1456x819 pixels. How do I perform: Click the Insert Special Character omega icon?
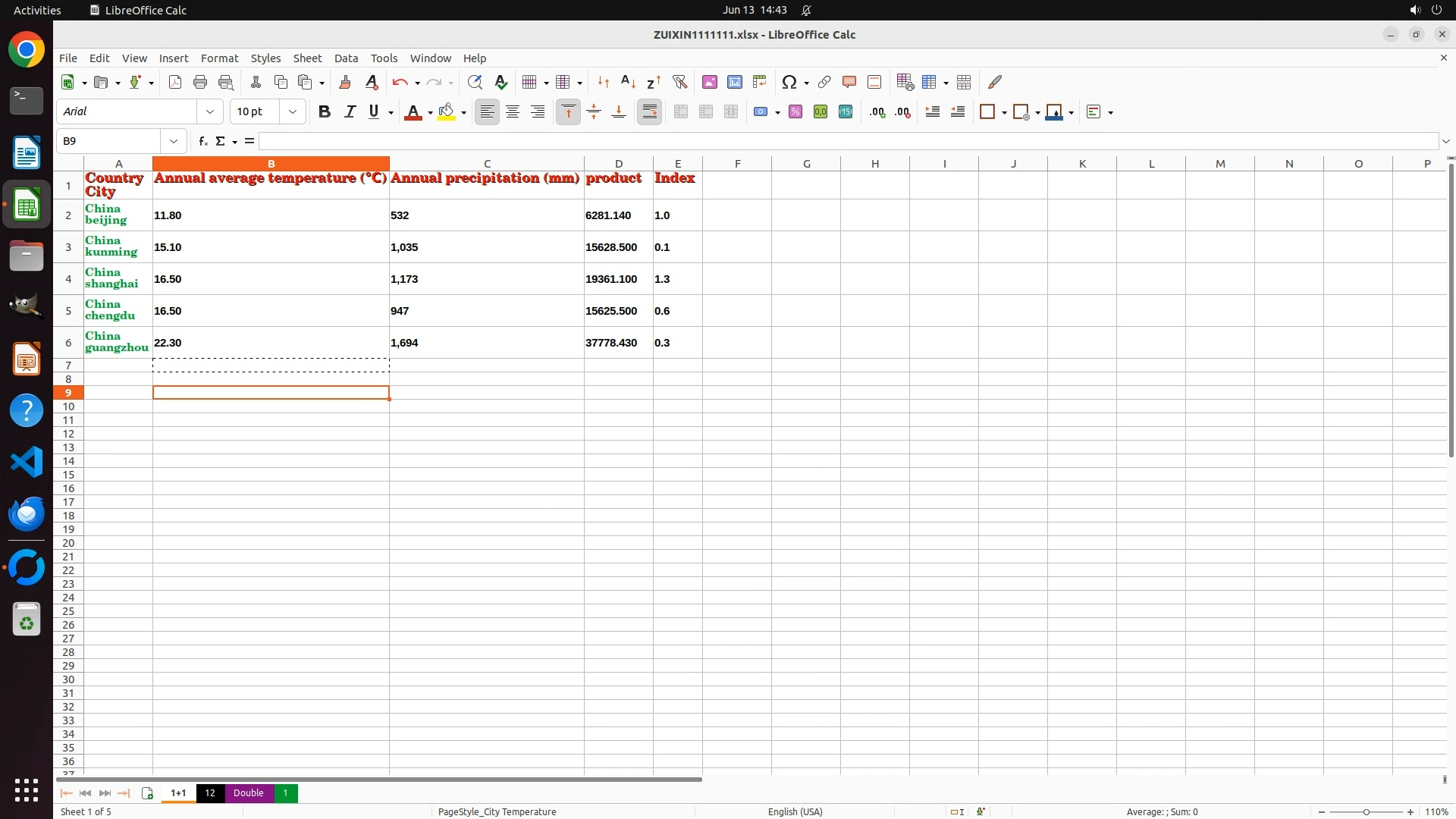pos(789,82)
